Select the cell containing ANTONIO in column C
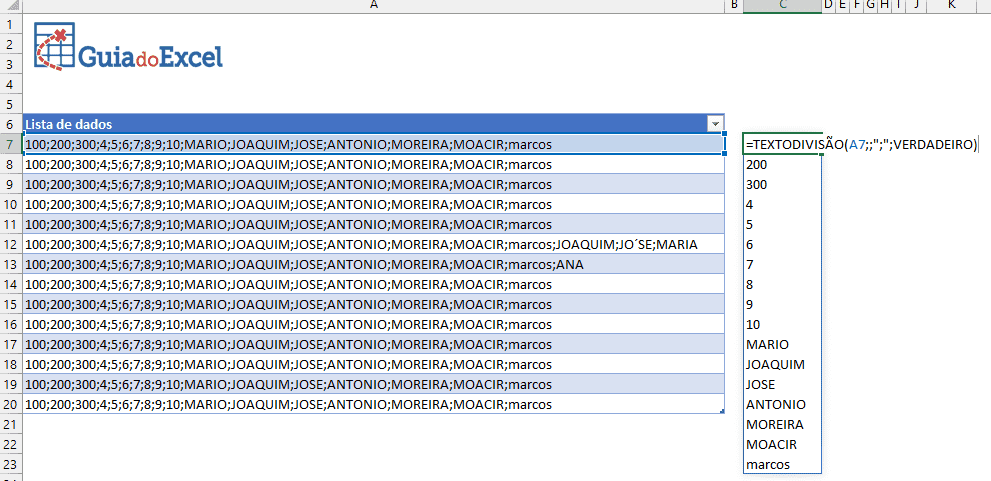 coord(782,404)
